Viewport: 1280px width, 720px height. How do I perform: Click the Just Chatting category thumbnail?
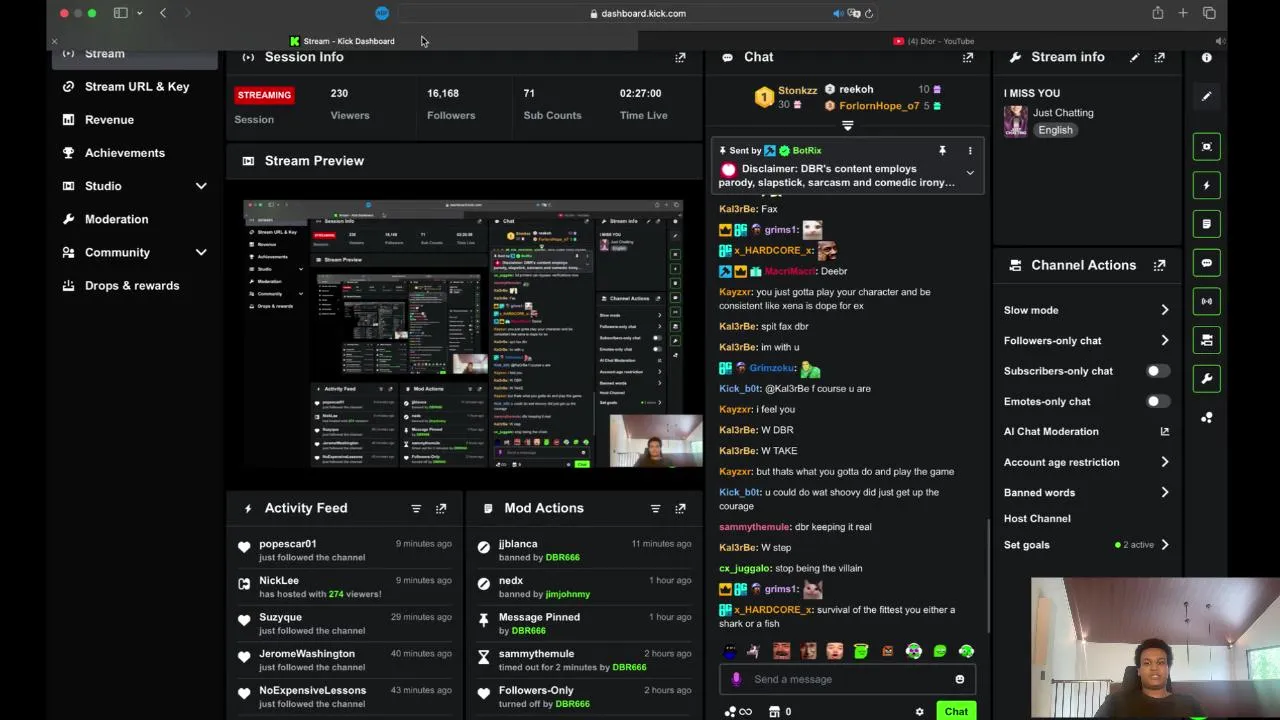[x=1016, y=121]
